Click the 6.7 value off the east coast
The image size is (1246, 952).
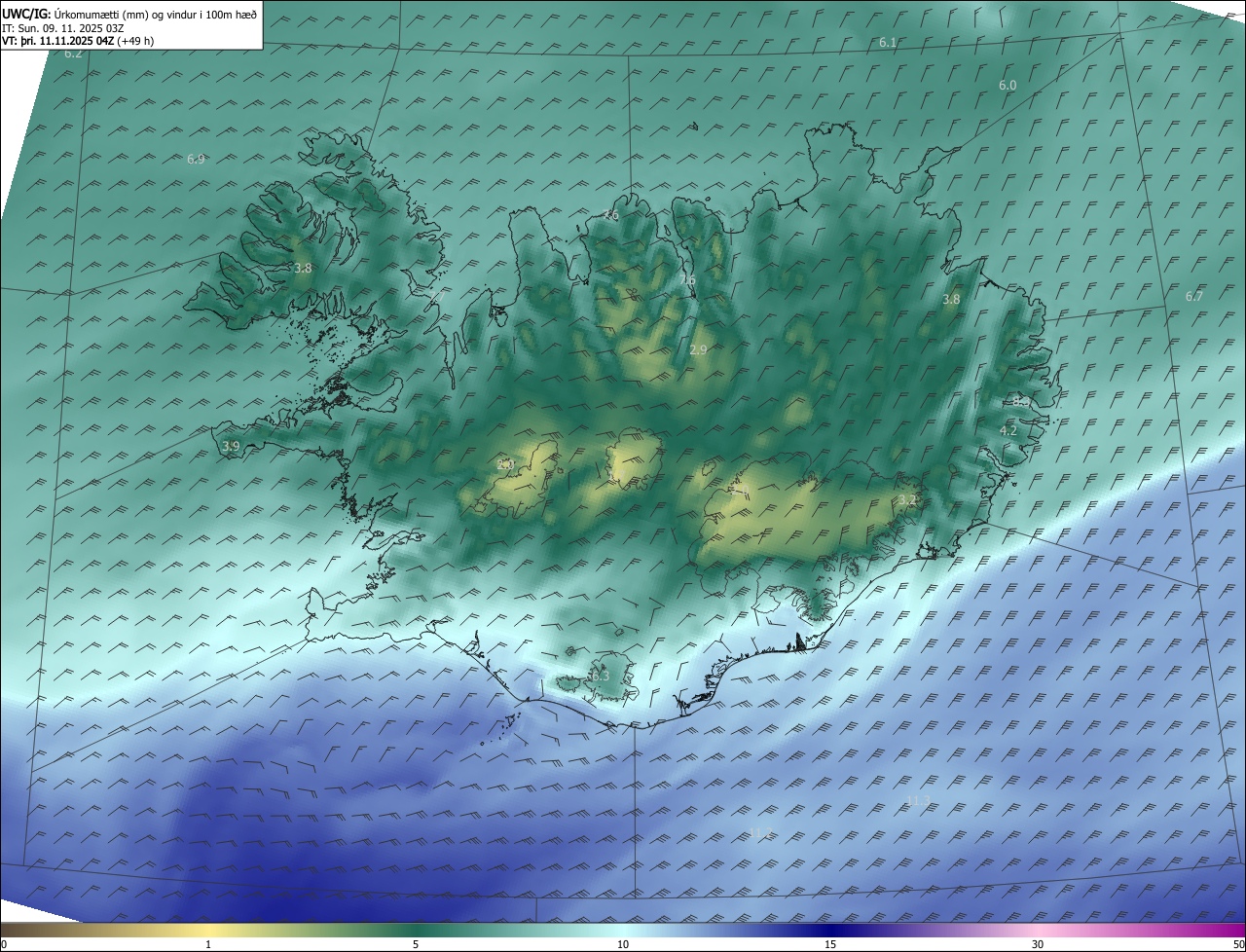tap(1194, 296)
